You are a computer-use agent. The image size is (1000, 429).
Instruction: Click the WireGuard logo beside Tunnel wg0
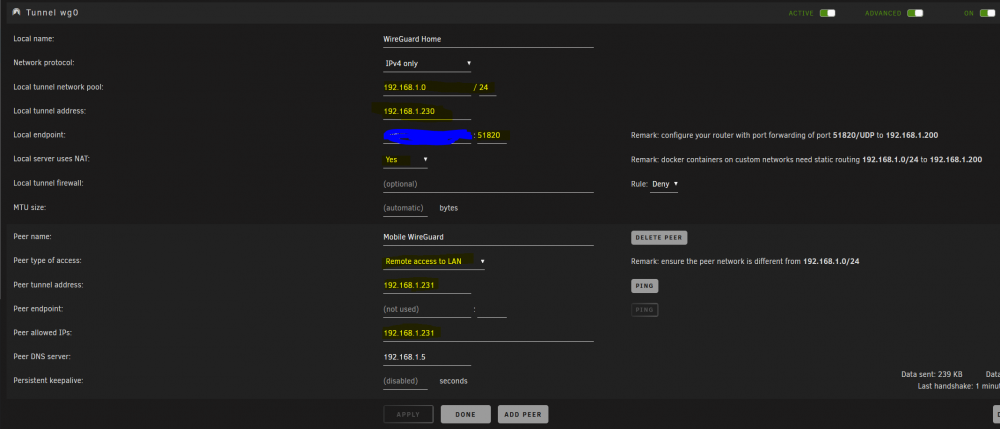17,12
